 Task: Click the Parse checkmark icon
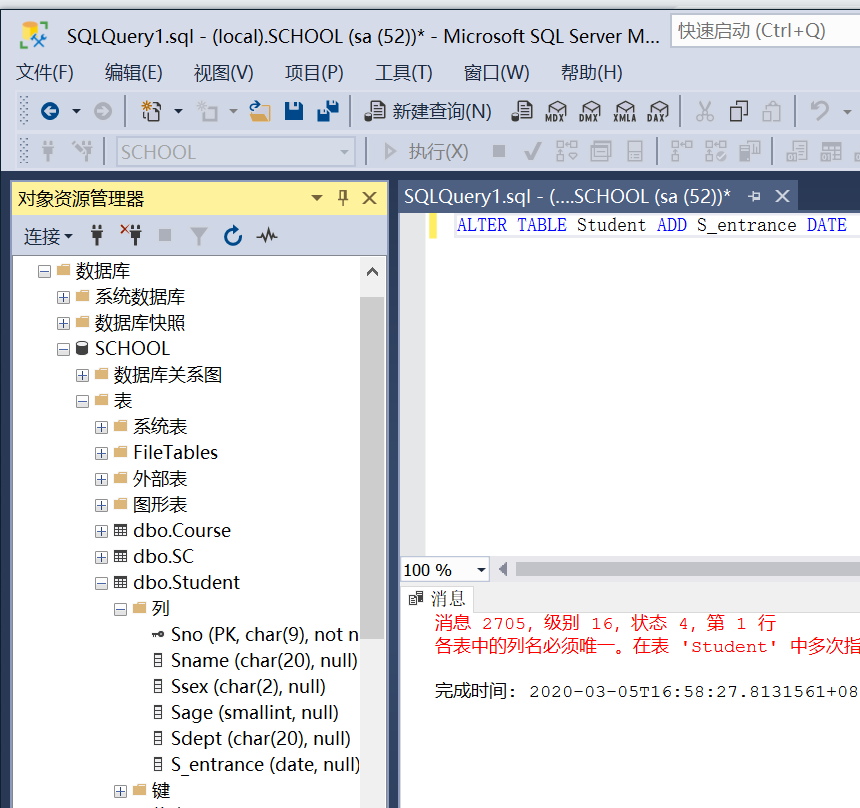pyautogui.click(x=533, y=151)
